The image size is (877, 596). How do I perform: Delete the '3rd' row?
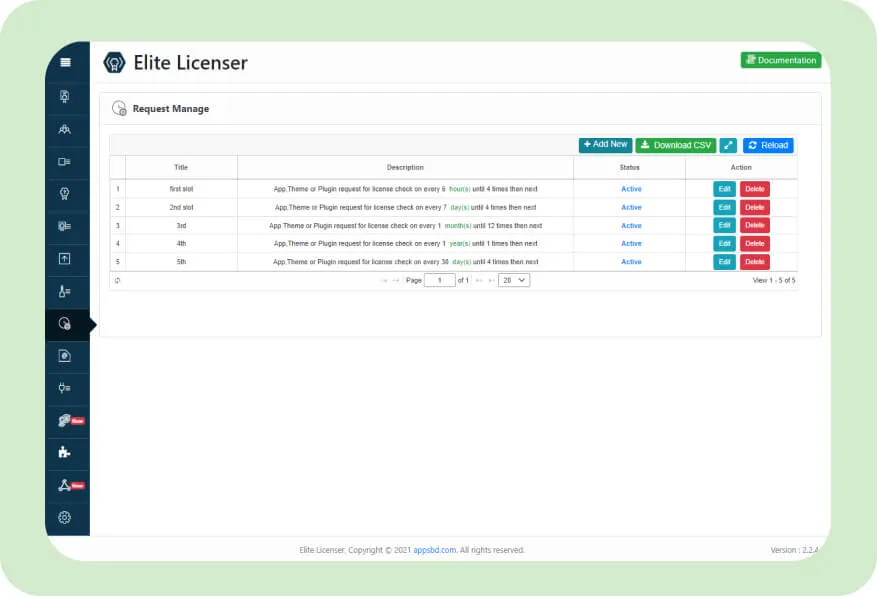coord(755,225)
